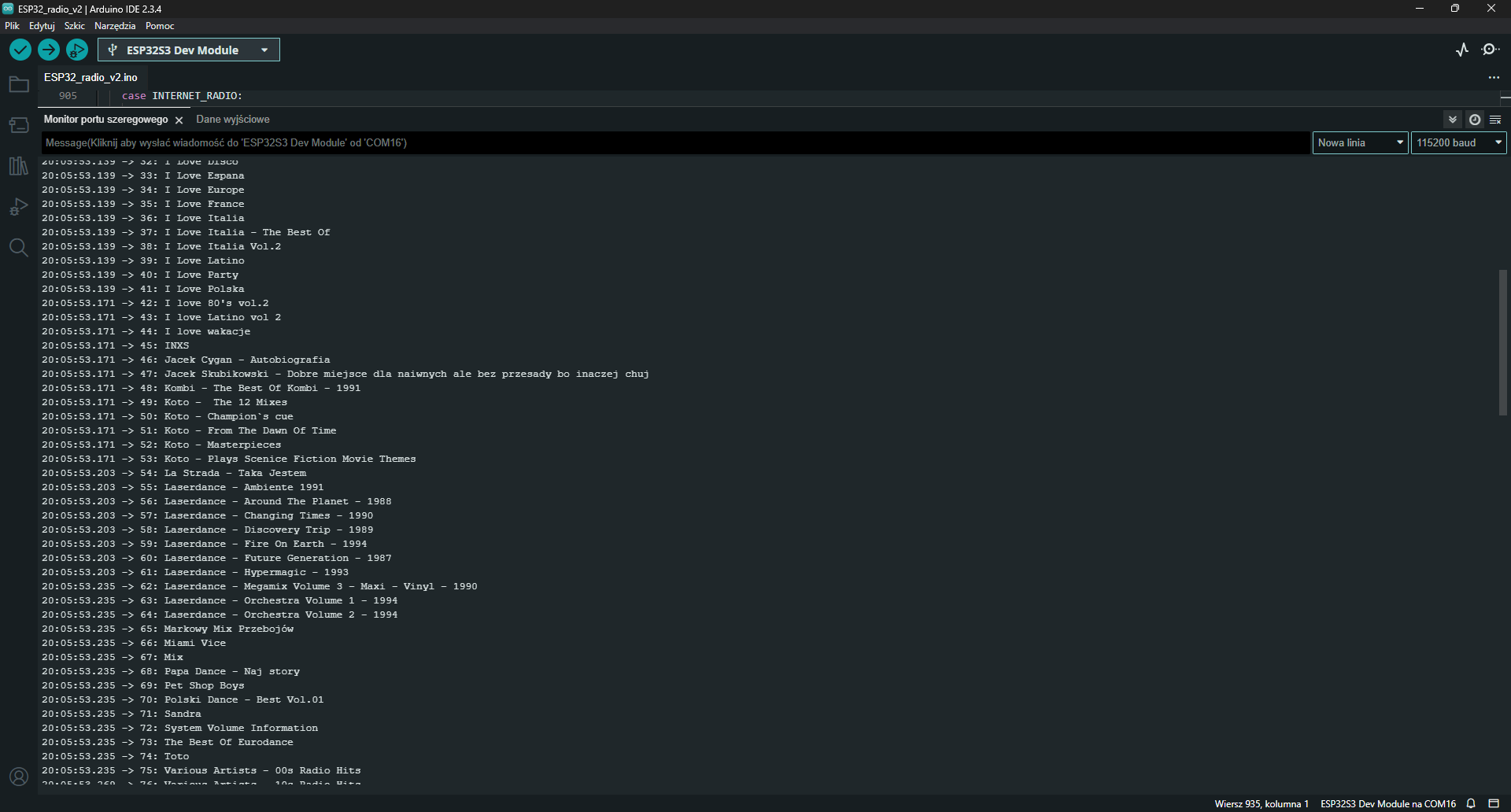Close the Monitor portu szeregowego tab
The image size is (1511, 812).
pyautogui.click(x=179, y=120)
